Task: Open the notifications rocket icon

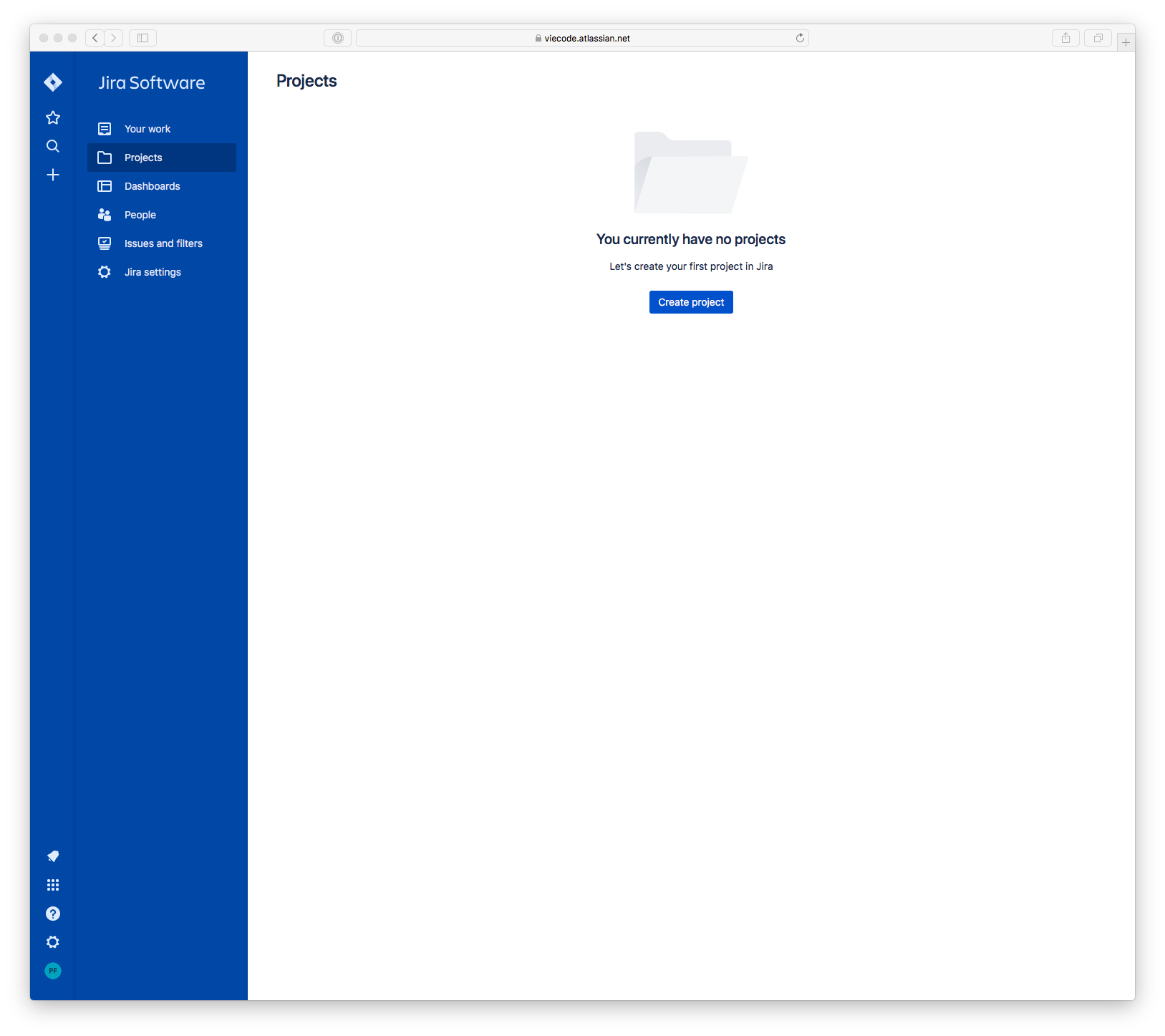Action: click(x=53, y=856)
